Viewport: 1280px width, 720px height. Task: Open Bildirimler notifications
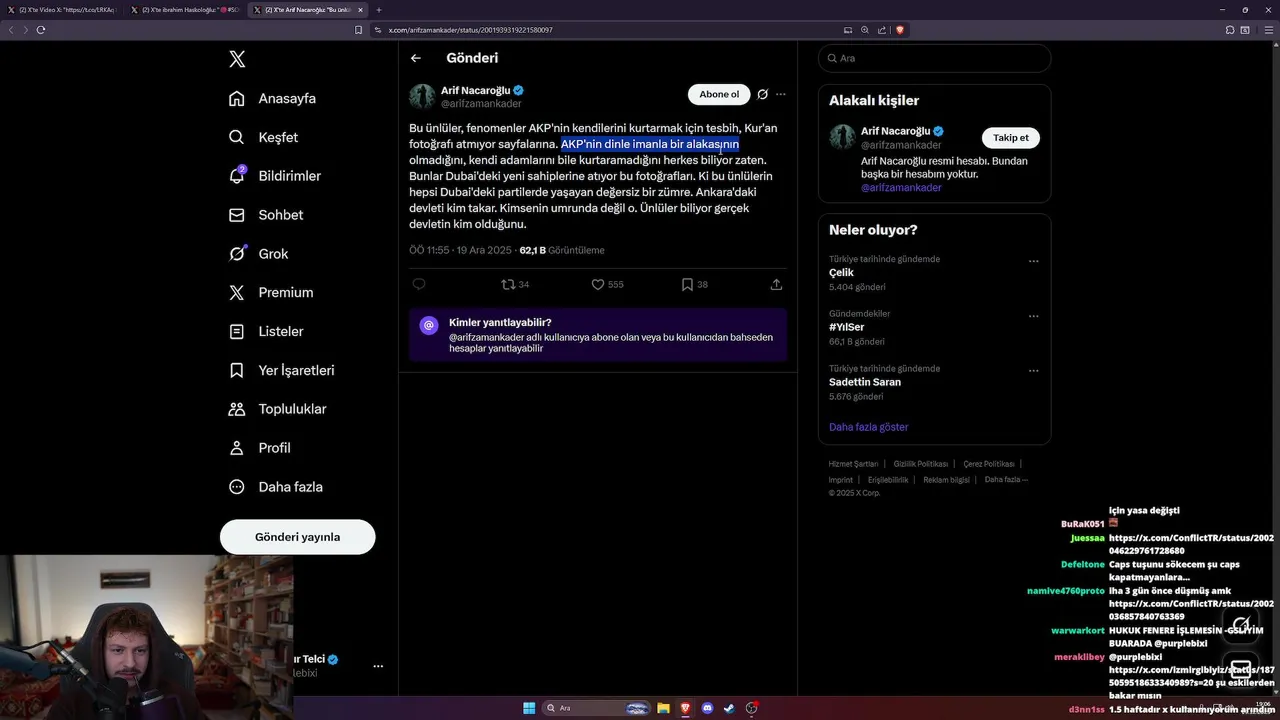[x=275, y=176]
